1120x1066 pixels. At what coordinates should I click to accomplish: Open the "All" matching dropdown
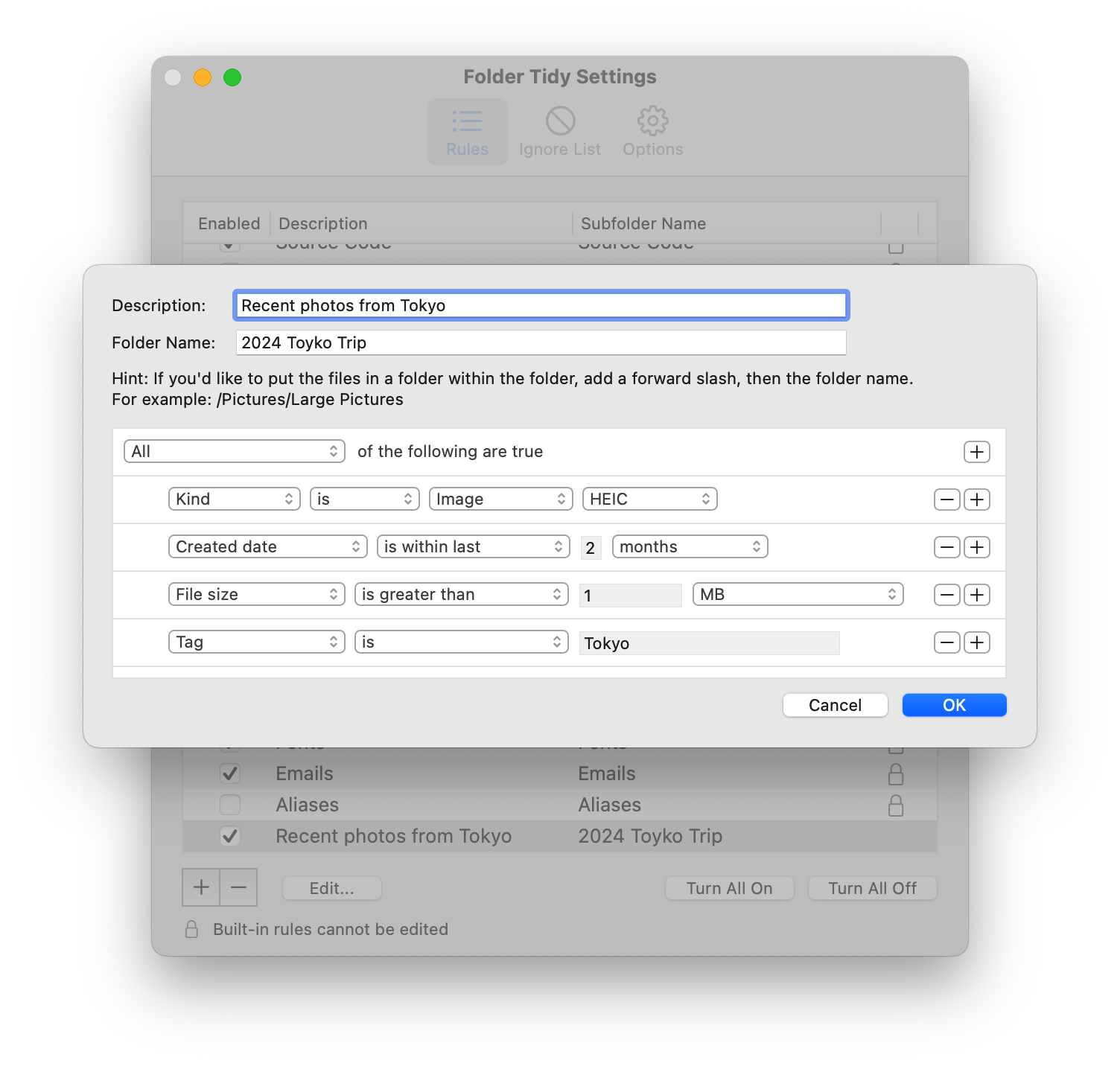click(x=234, y=451)
